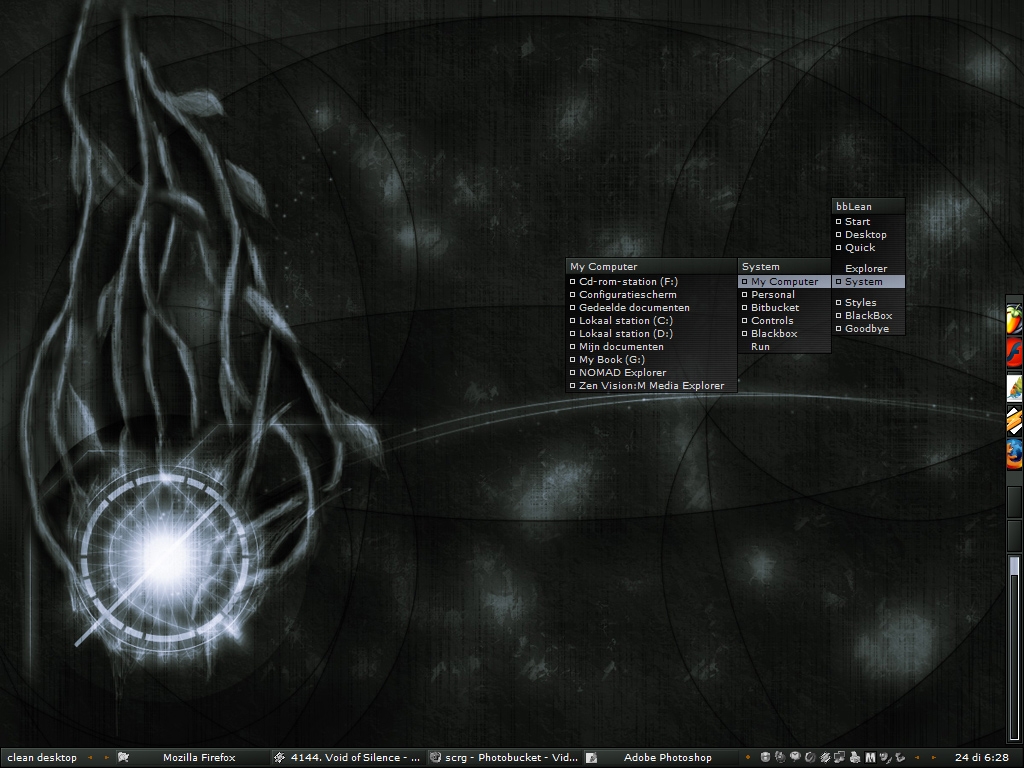
Task: Expand the Goodbye submenu
Action: tap(869, 328)
